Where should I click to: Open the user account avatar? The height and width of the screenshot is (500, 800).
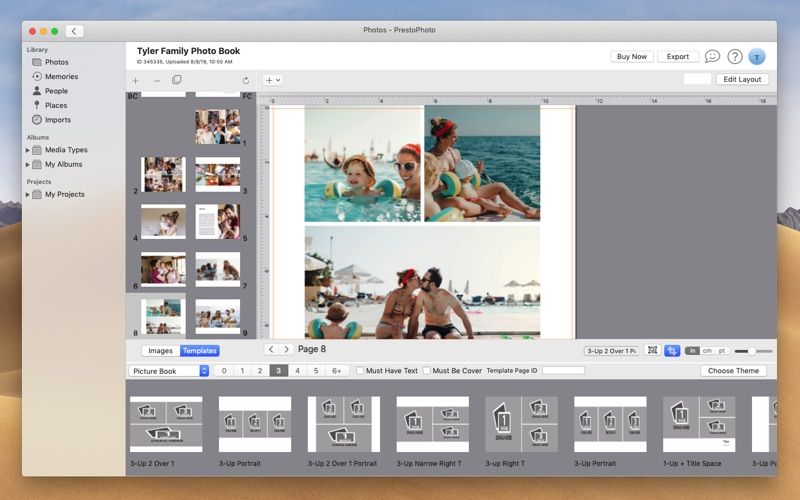pyautogui.click(x=757, y=57)
